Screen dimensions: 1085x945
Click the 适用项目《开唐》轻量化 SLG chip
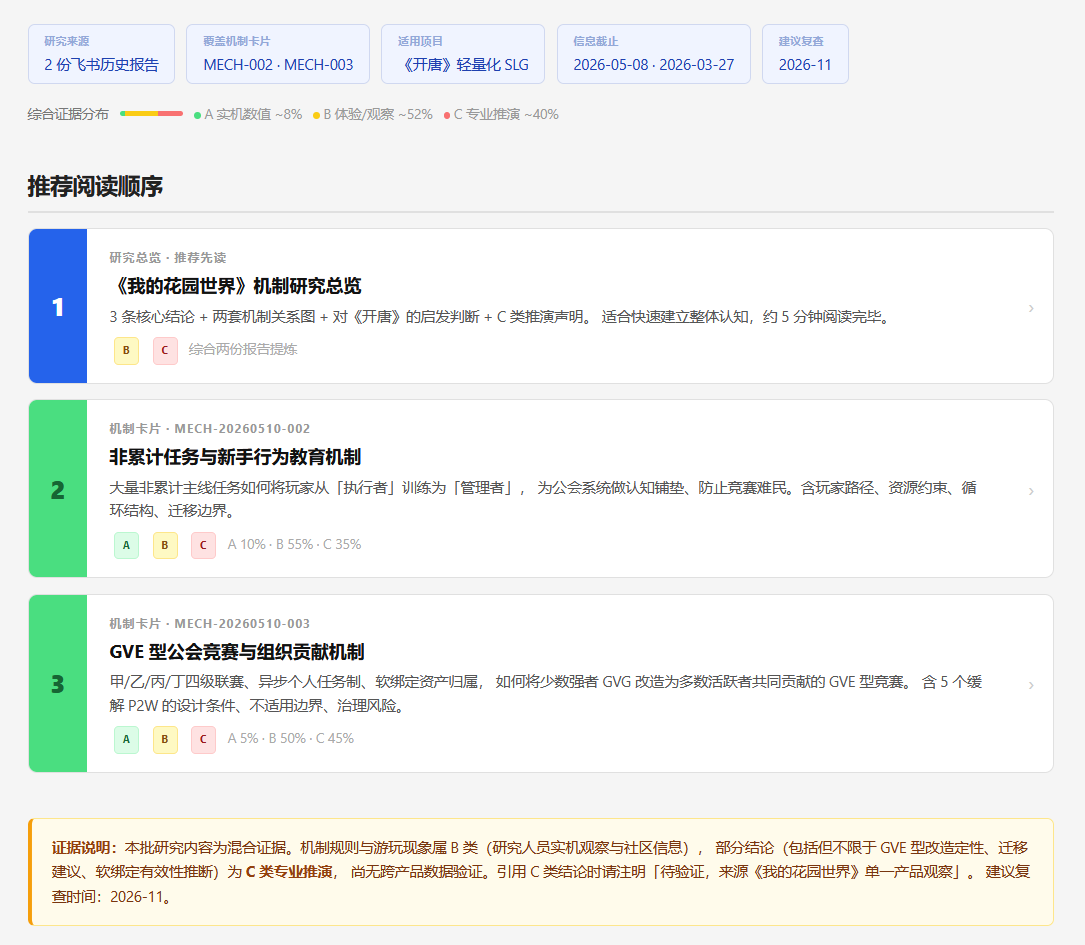[463, 54]
